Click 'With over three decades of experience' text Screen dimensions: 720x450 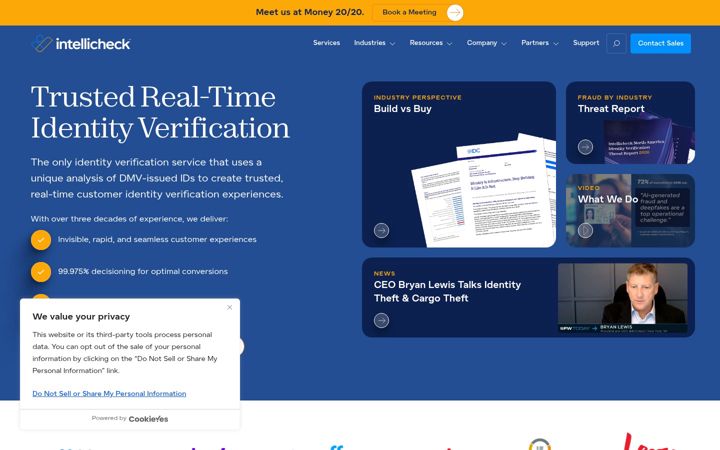(129, 219)
